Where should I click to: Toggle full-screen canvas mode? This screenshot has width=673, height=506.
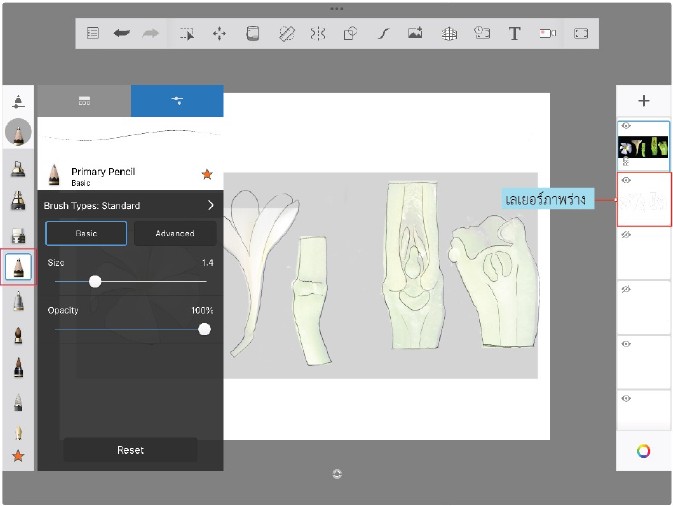click(x=581, y=33)
